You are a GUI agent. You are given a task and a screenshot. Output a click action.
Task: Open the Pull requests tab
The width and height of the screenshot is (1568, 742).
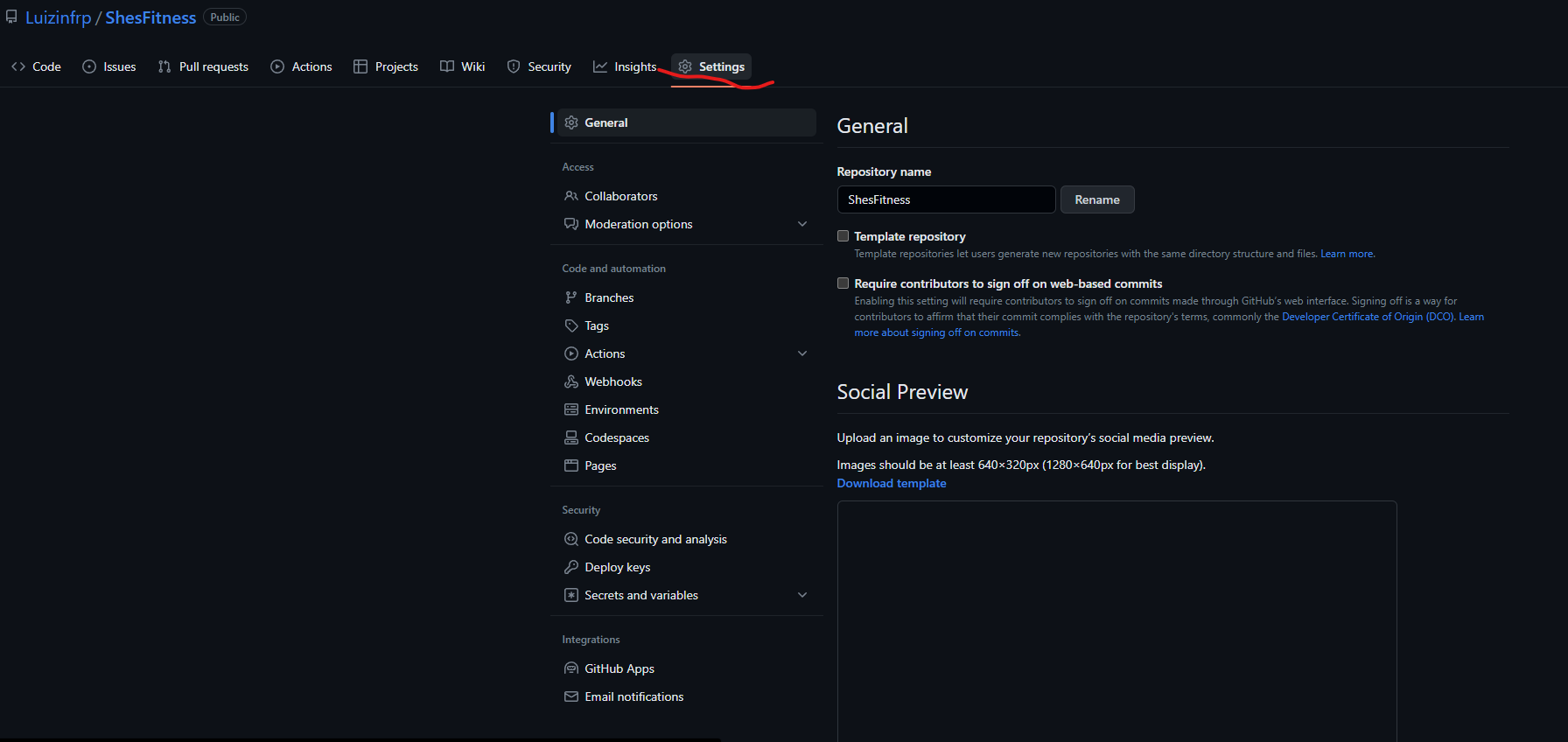(x=203, y=66)
